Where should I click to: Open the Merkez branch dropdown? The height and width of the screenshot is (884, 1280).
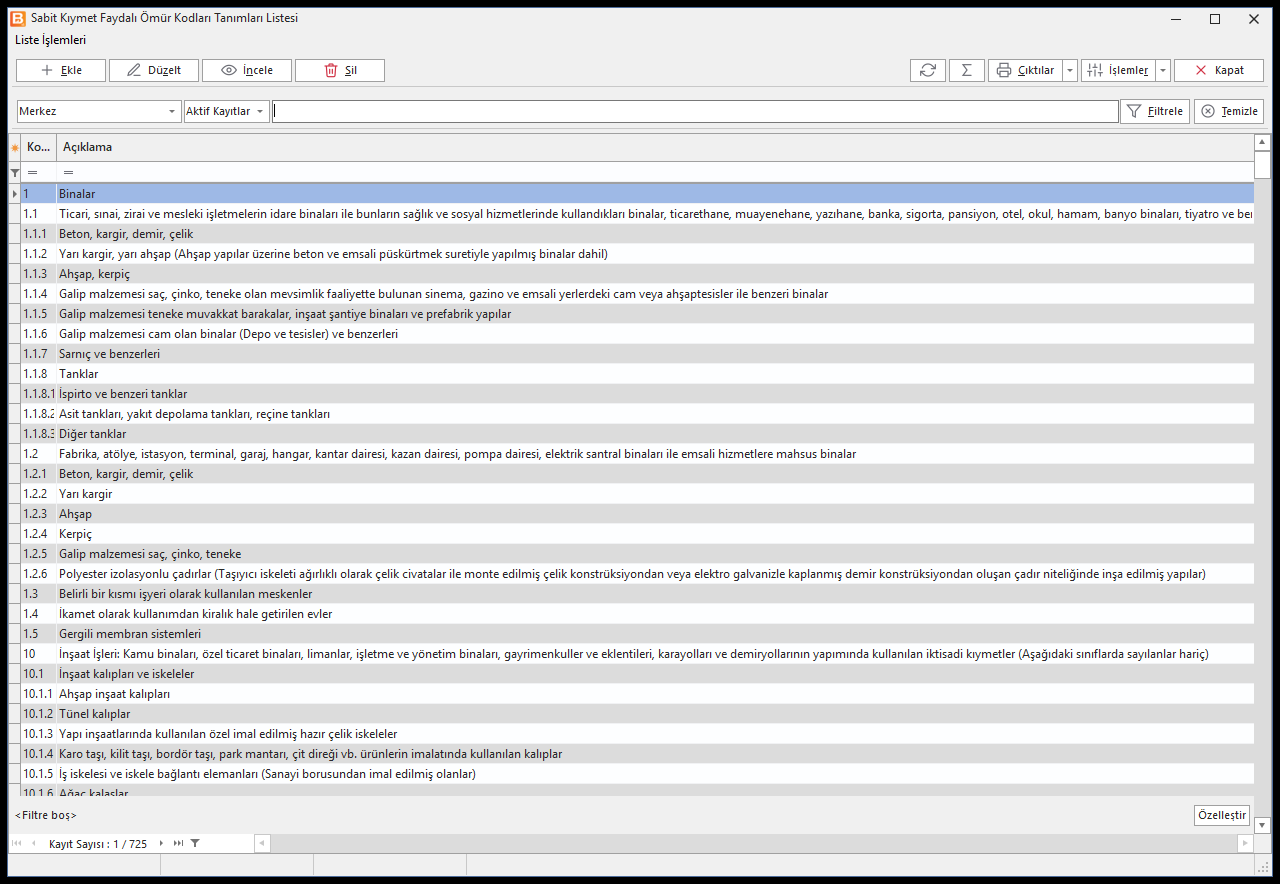pos(98,111)
